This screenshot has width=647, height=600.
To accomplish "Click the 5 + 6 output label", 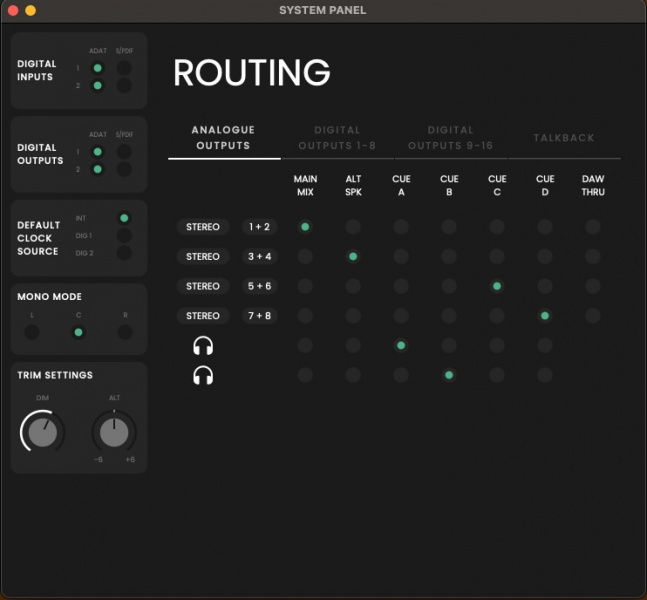I will pyautogui.click(x=260, y=286).
